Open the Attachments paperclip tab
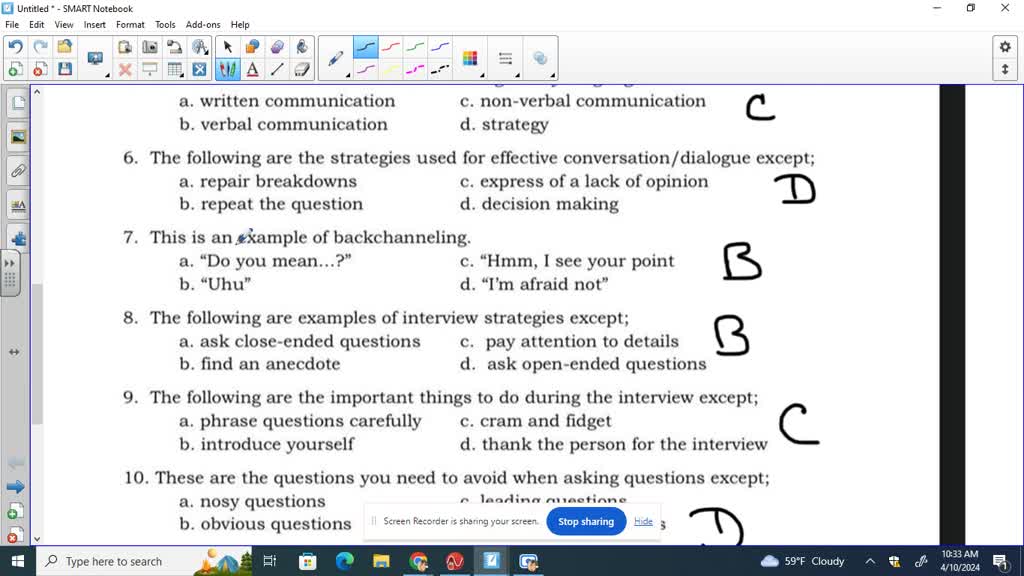Image resolution: width=1024 pixels, height=576 pixels. click(17, 172)
